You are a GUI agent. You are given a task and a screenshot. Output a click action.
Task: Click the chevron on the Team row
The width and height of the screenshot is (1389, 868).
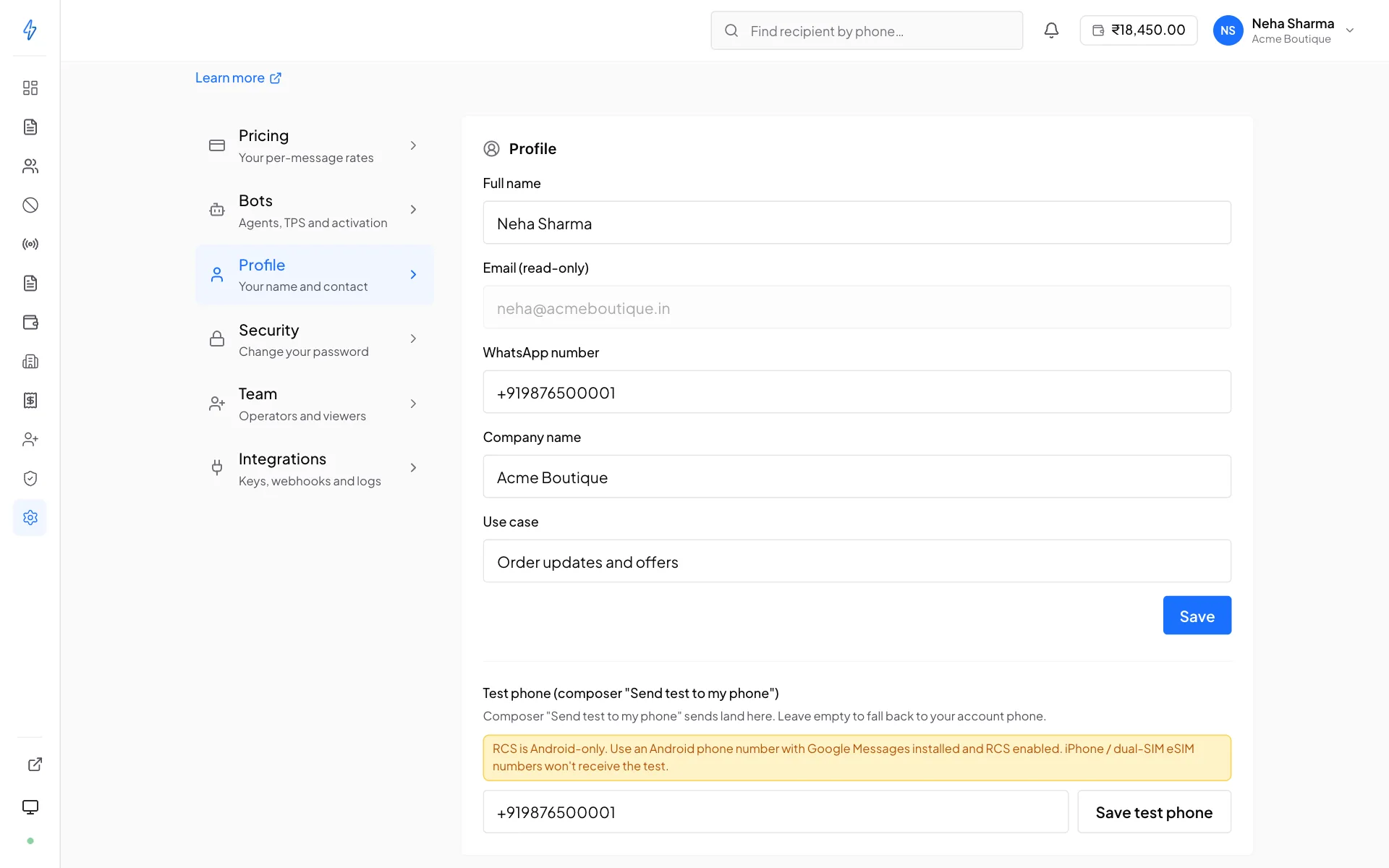pos(413,404)
